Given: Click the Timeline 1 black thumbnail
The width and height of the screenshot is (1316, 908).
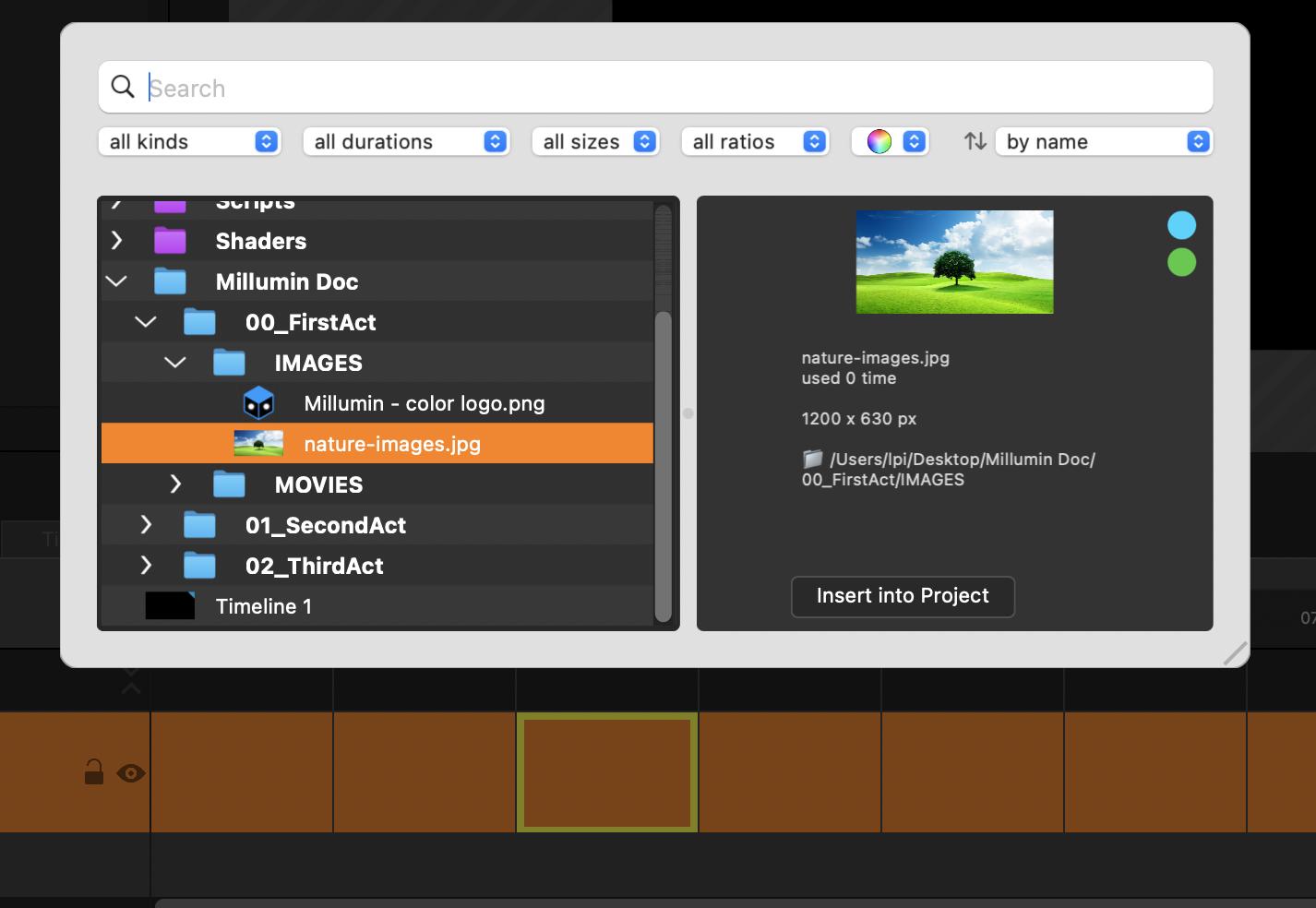Looking at the screenshot, I should coord(170,606).
